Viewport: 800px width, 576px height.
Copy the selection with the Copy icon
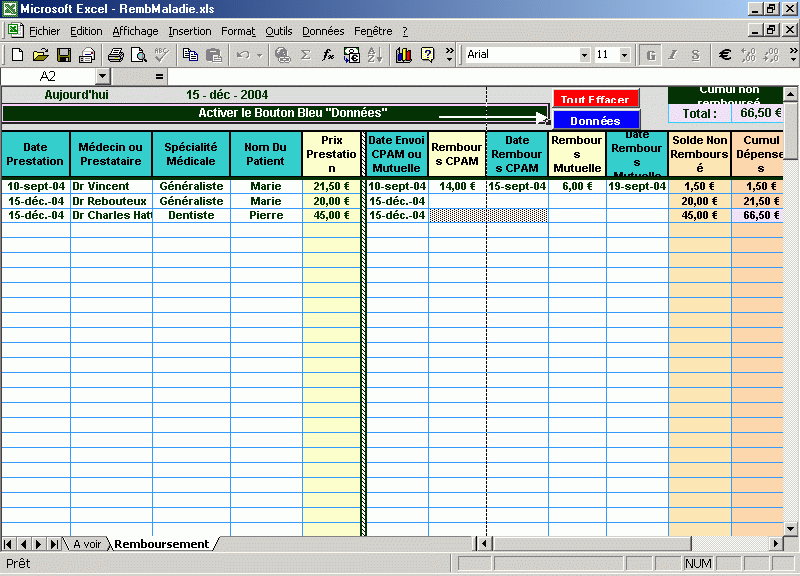point(190,55)
